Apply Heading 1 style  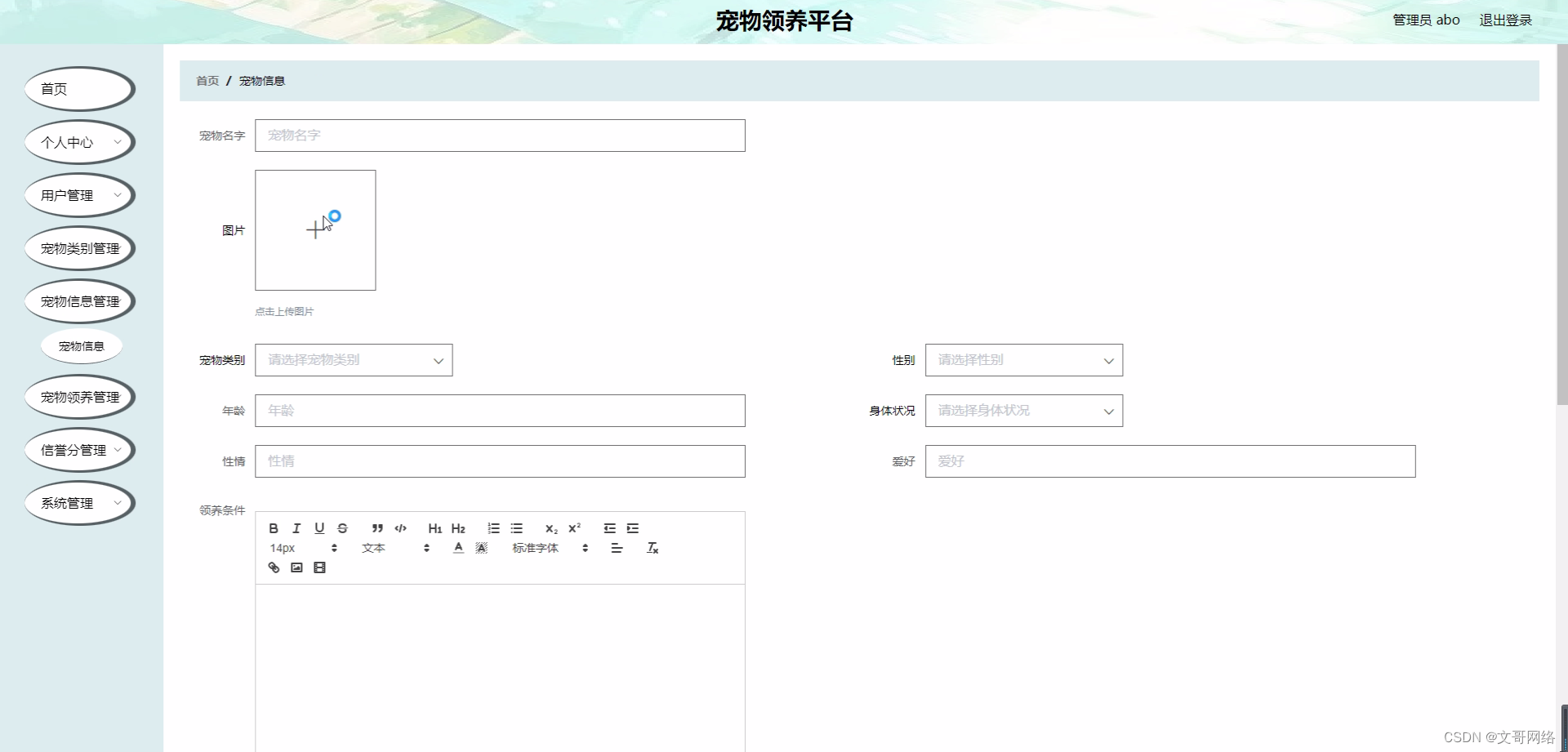(x=434, y=528)
